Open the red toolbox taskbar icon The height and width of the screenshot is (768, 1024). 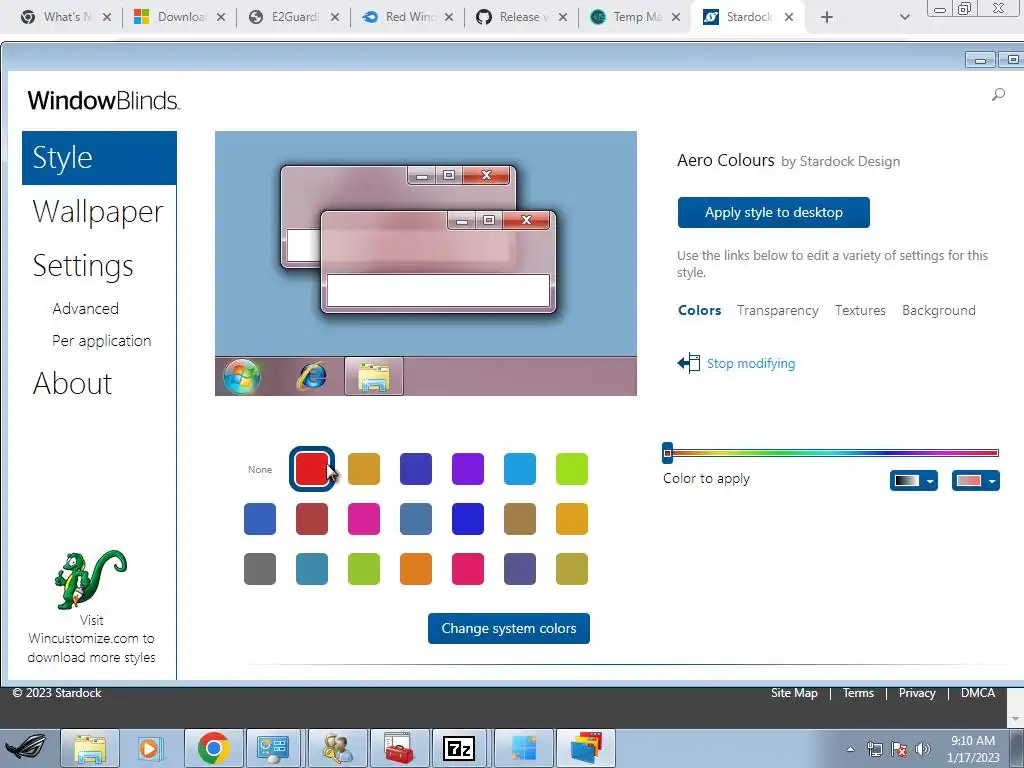tap(398, 748)
